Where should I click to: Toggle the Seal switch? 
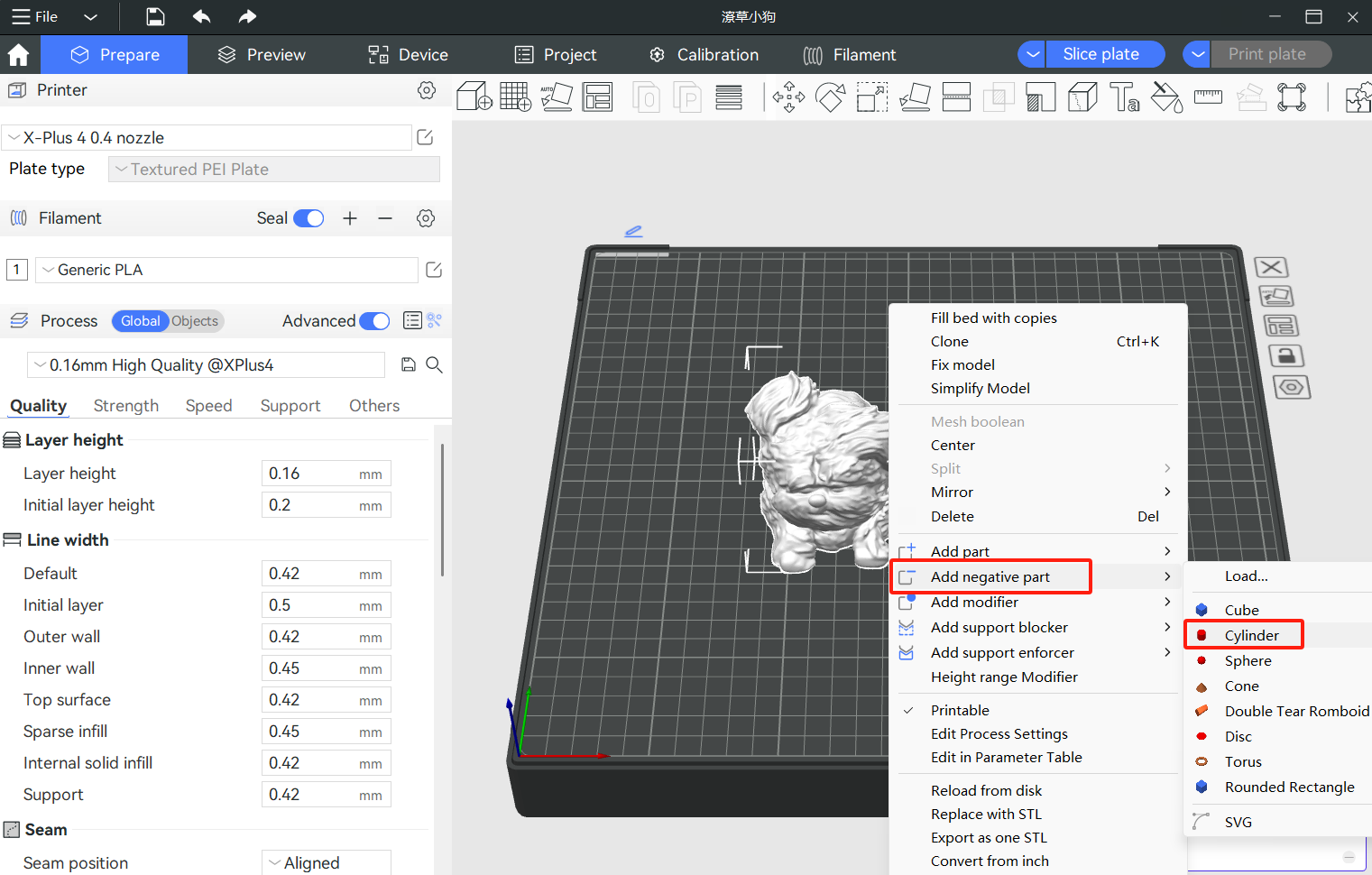tap(308, 218)
